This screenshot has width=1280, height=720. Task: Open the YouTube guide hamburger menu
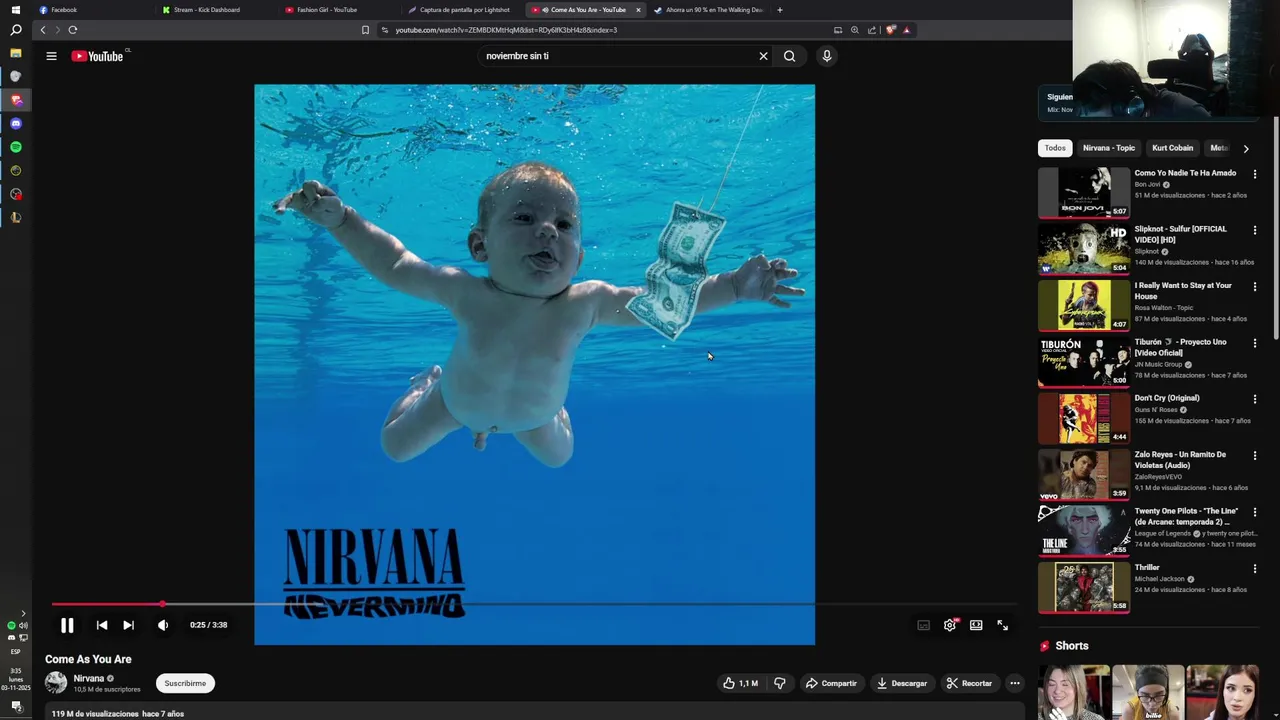pyautogui.click(x=51, y=56)
